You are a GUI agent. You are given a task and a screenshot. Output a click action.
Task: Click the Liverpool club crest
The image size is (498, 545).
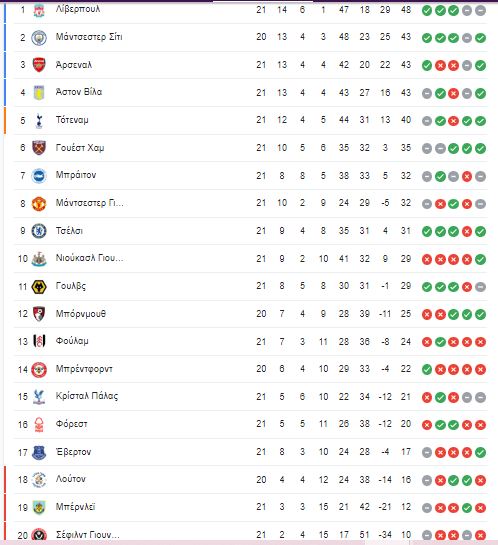(39, 10)
